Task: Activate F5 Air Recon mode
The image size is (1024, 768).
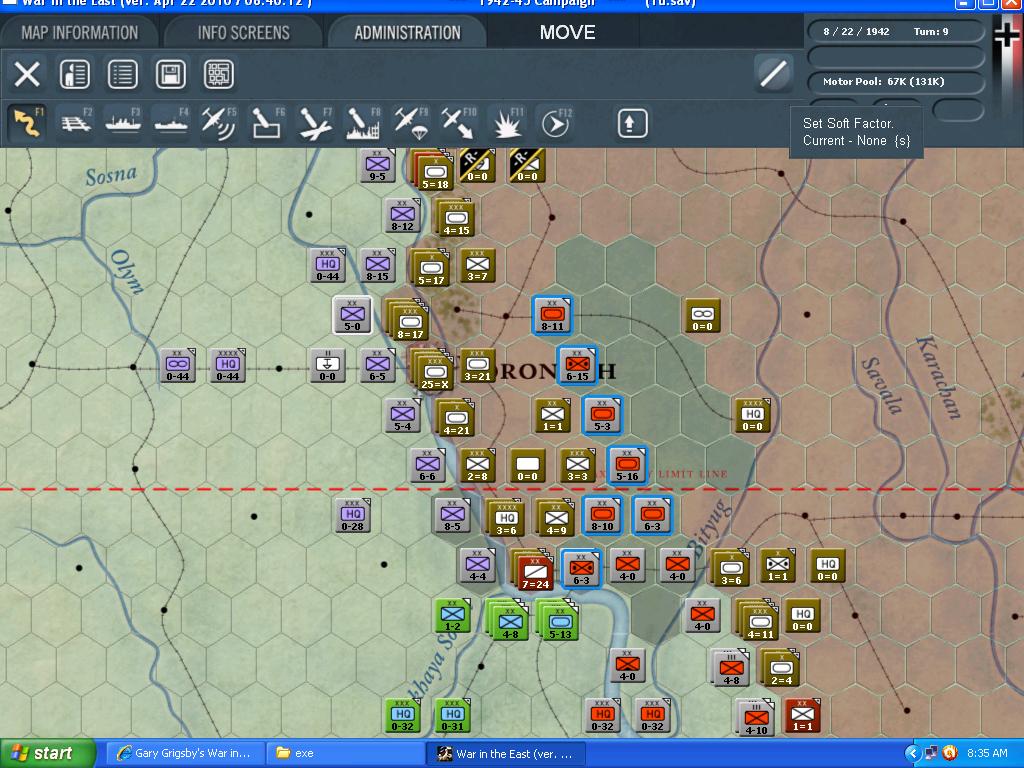Action: (x=219, y=122)
